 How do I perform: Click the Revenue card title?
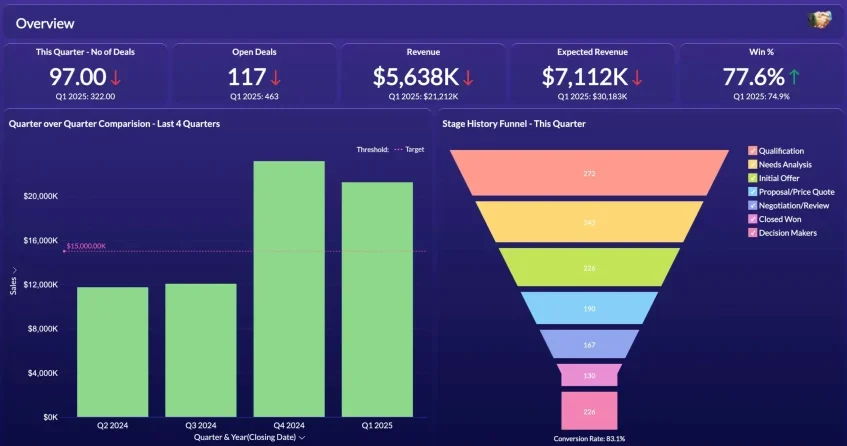(x=424, y=52)
